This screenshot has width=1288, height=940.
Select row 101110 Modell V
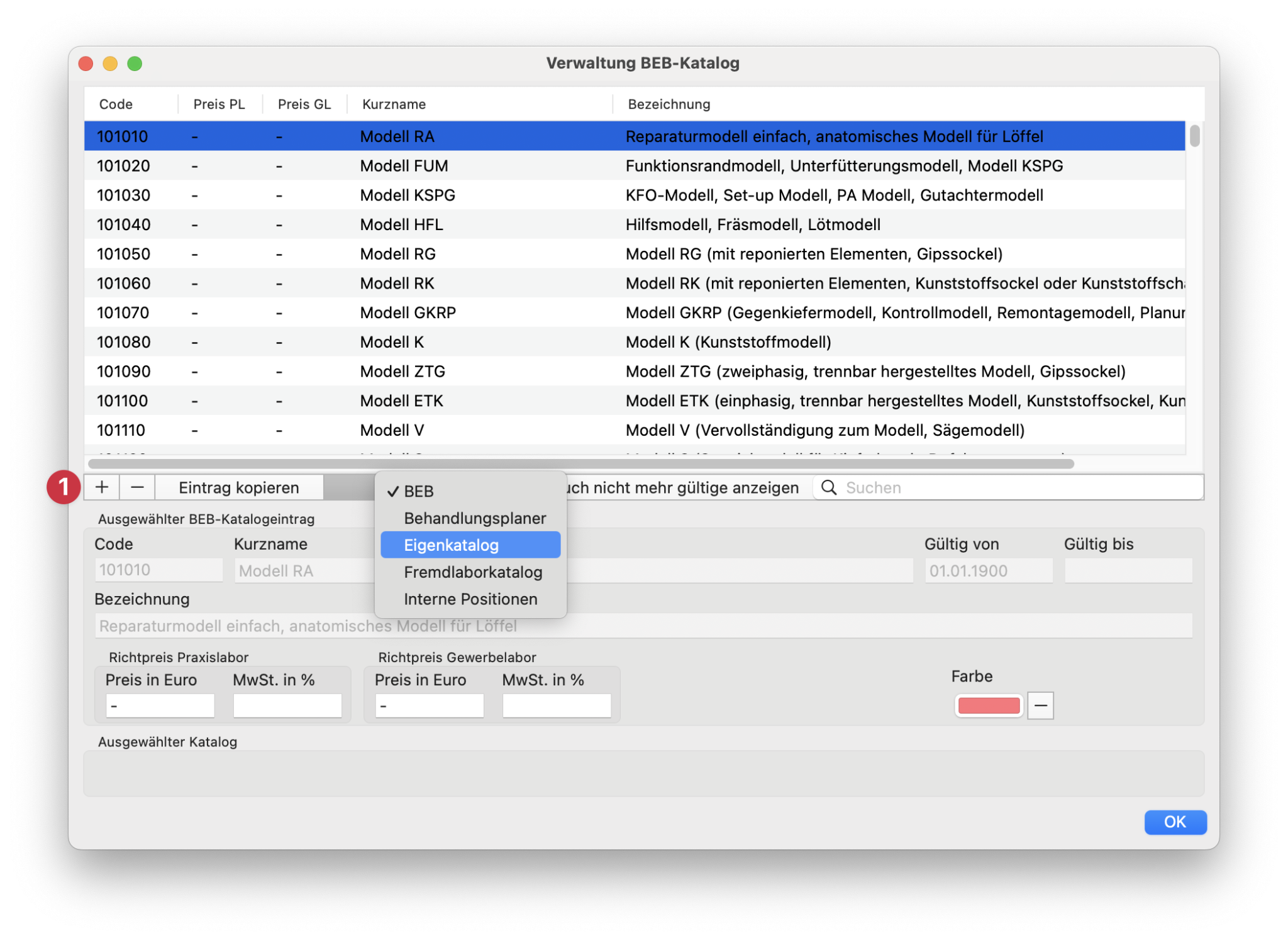point(635,430)
